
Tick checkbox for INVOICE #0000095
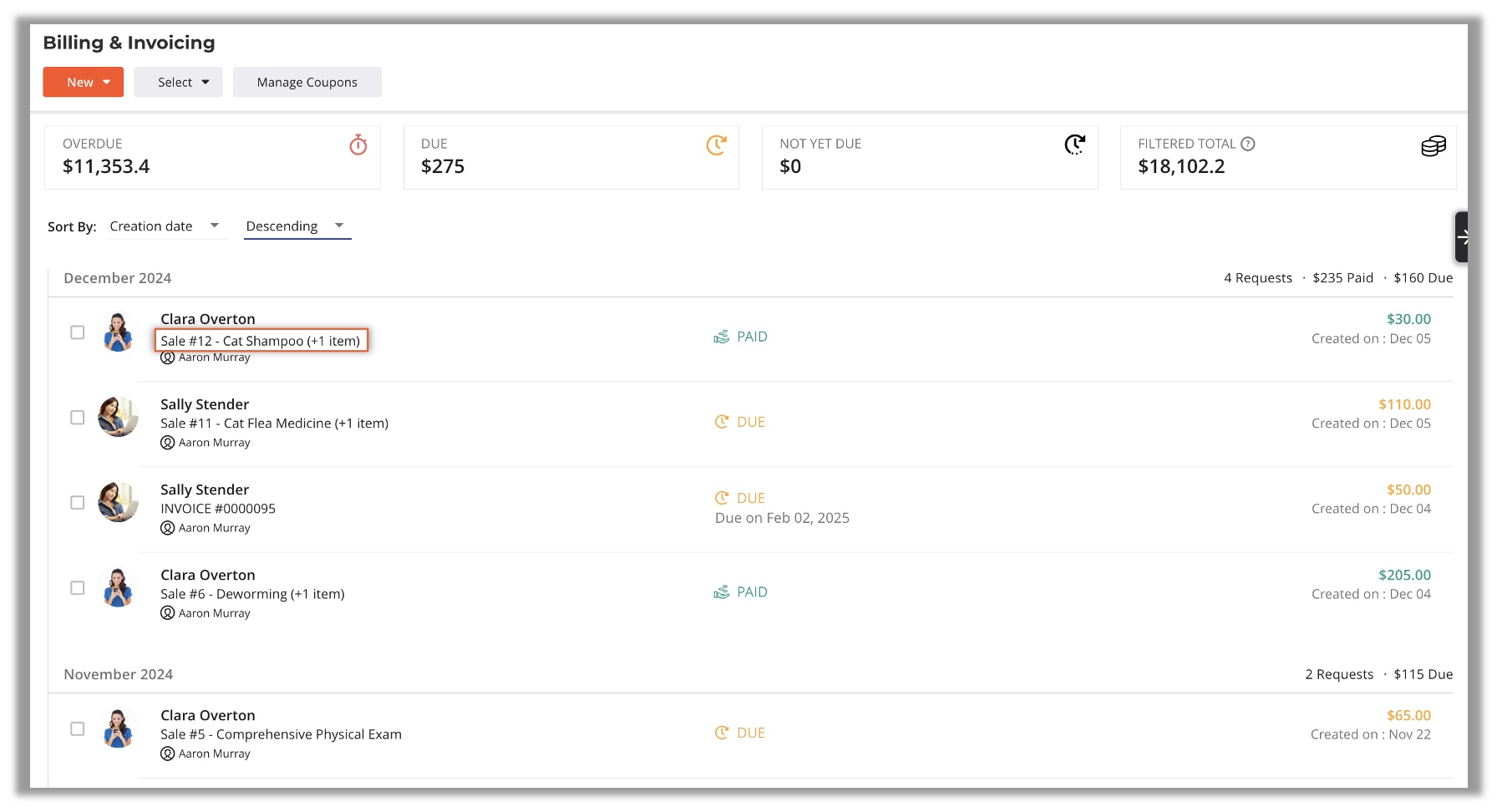[x=78, y=503]
